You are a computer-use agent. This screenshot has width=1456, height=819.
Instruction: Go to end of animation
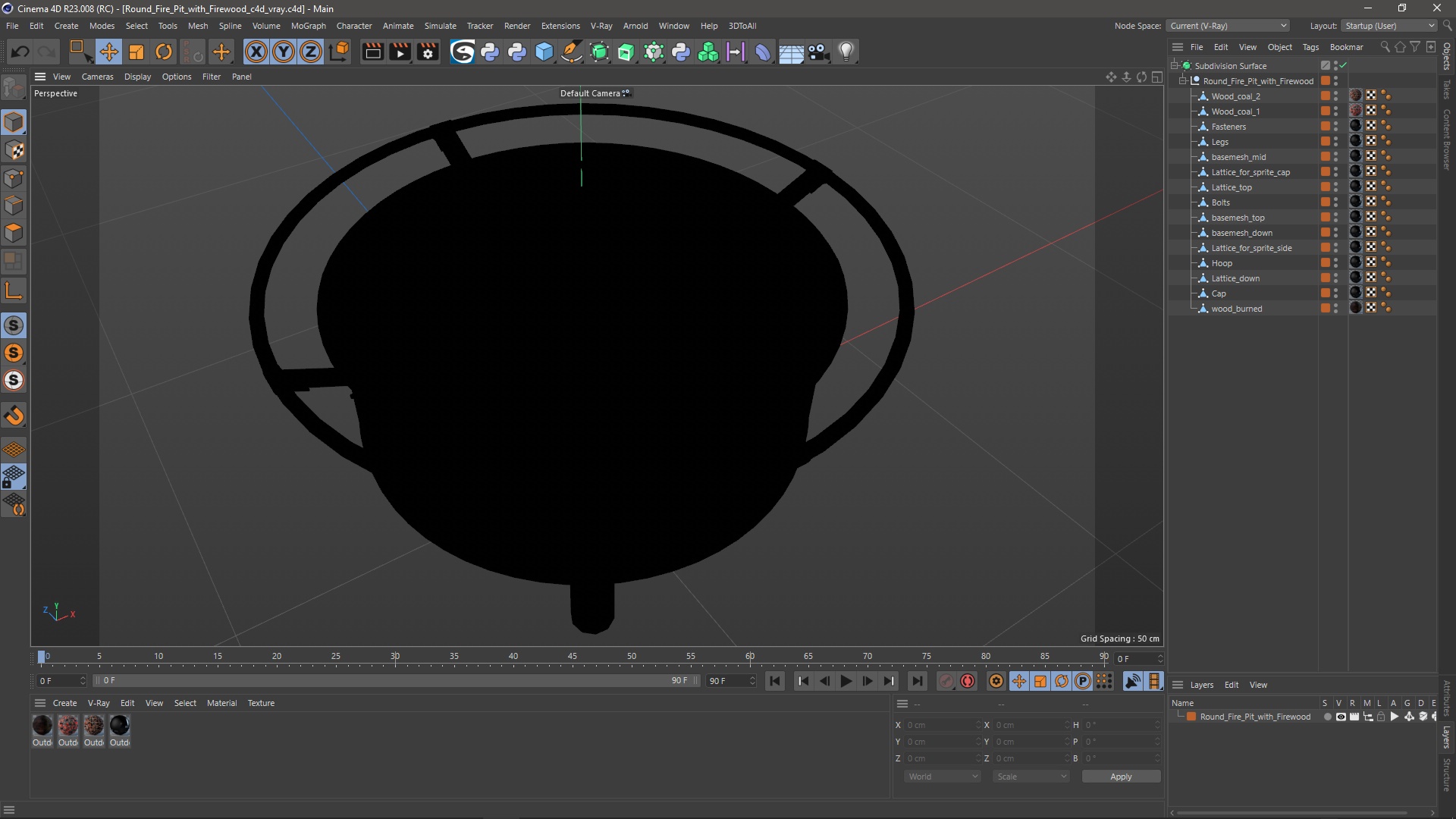pos(917,681)
